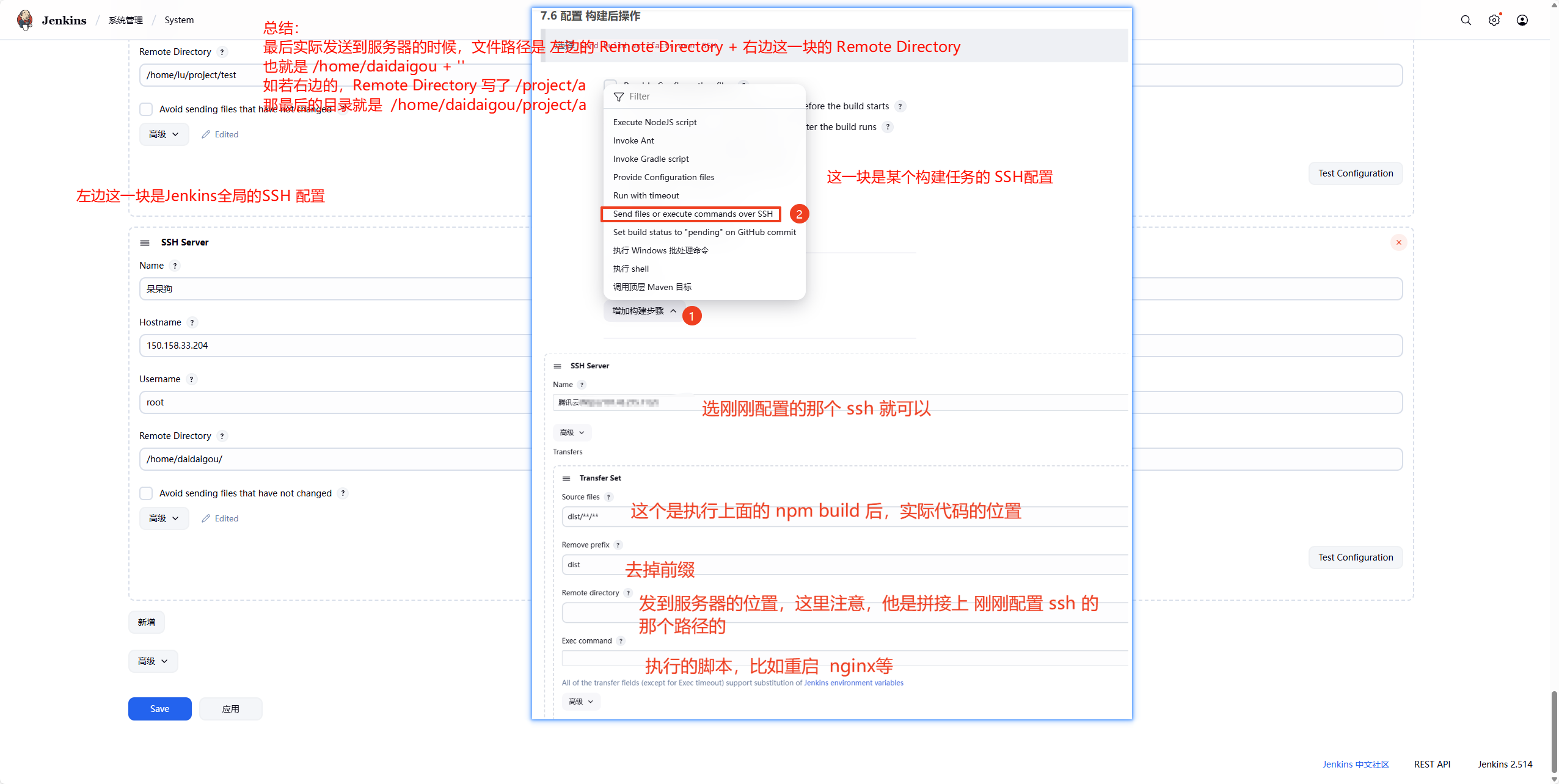Viewport: 1559px width, 784px height.
Task: Collapse the 增加构建步骤 dropdown in overlay
Action: (x=644, y=311)
